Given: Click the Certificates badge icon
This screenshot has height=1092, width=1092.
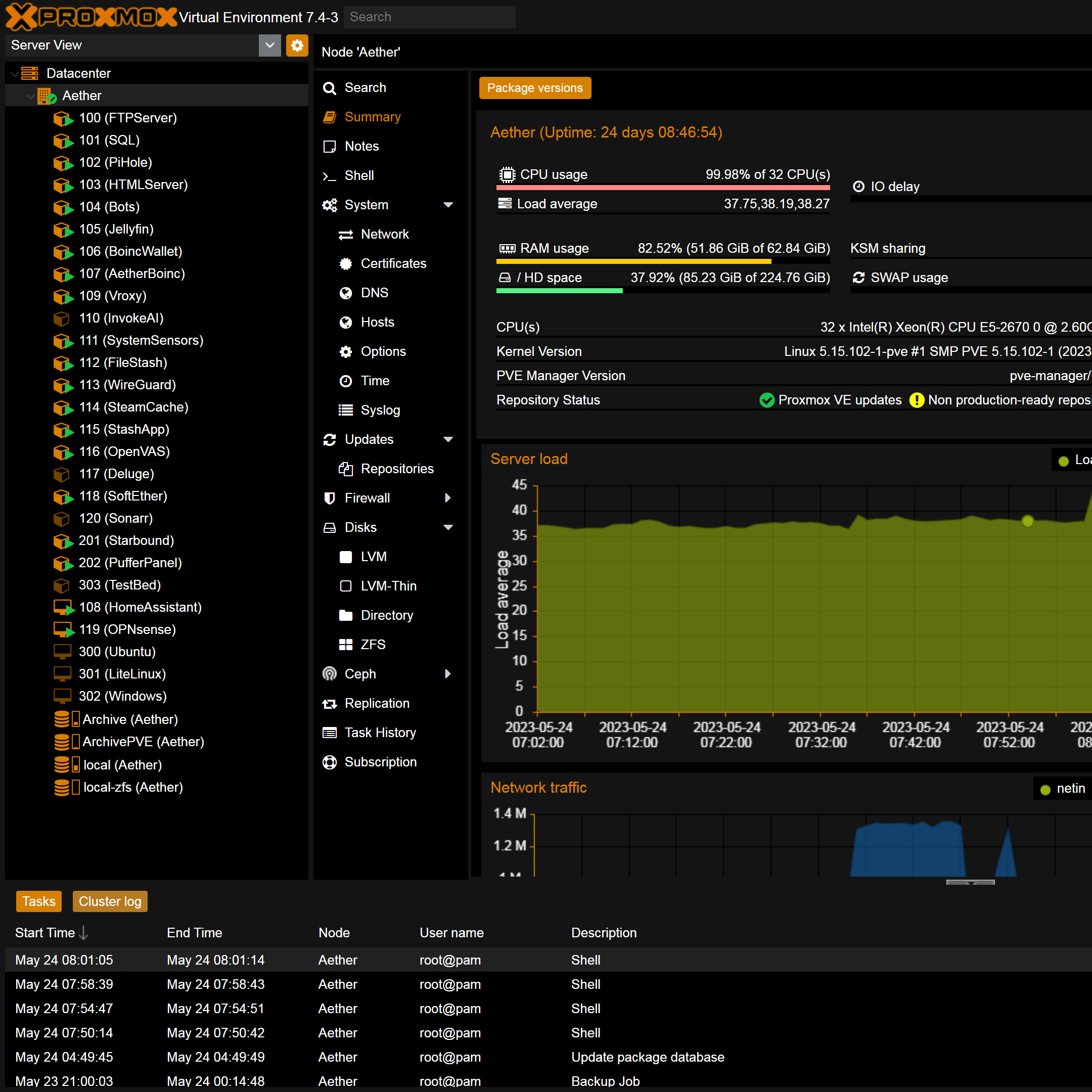Looking at the screenshot, I should point(346,263).
